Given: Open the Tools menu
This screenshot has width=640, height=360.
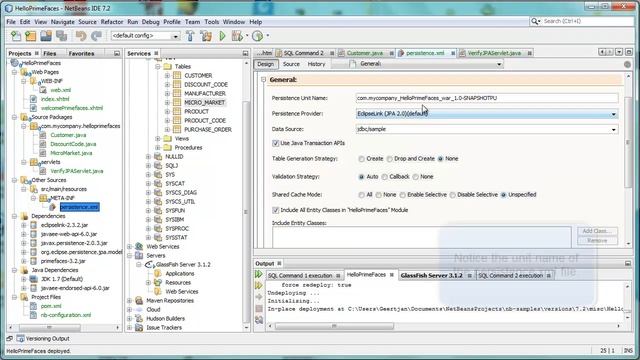Looking at the screenshot, I should [x=212, y=22].
